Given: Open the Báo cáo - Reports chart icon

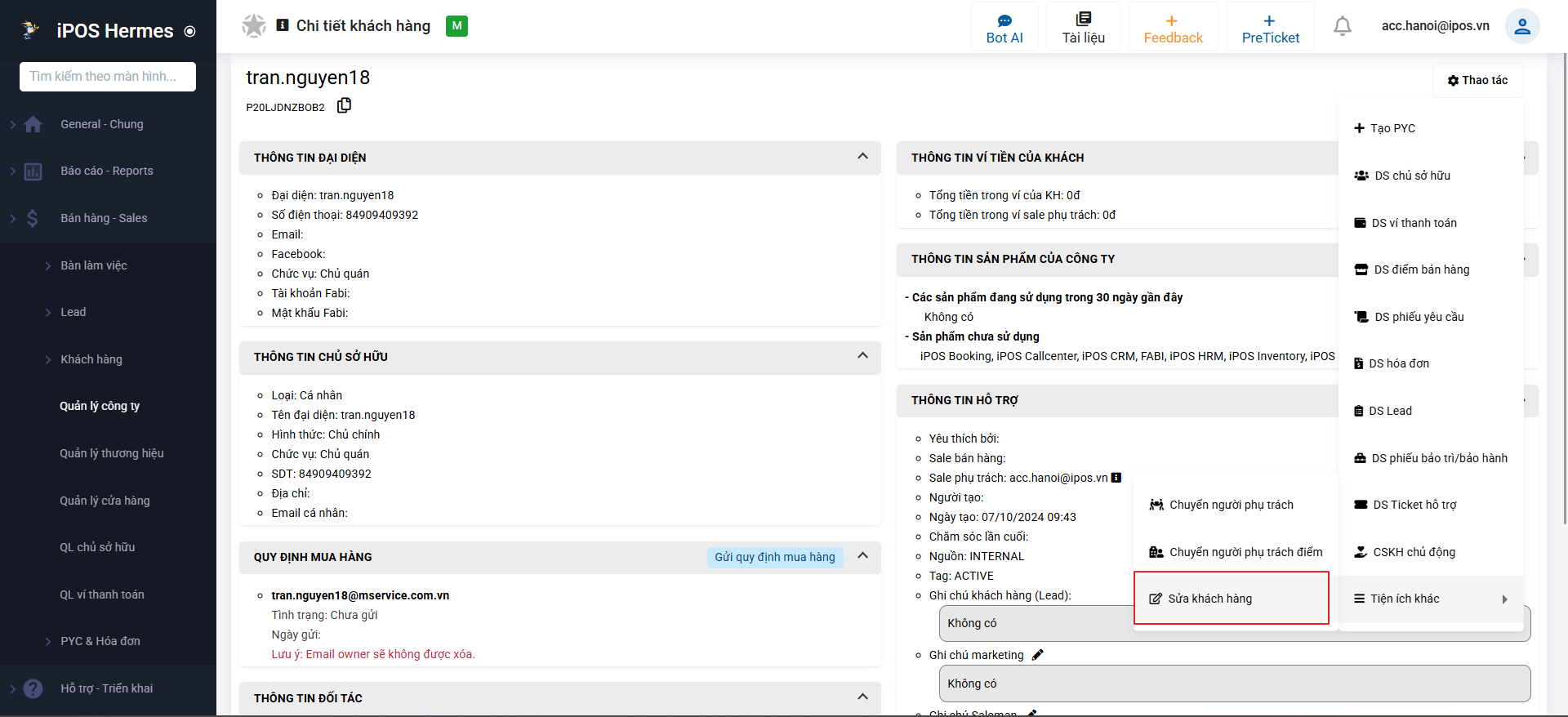Looking at the screenshot, I should pos(33,171).
